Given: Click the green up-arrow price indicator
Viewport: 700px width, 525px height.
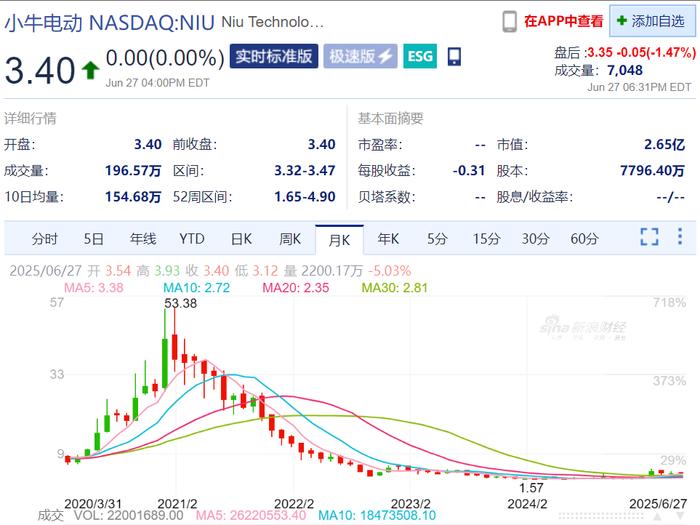Looking at the screenshot, I should [90, 70].
